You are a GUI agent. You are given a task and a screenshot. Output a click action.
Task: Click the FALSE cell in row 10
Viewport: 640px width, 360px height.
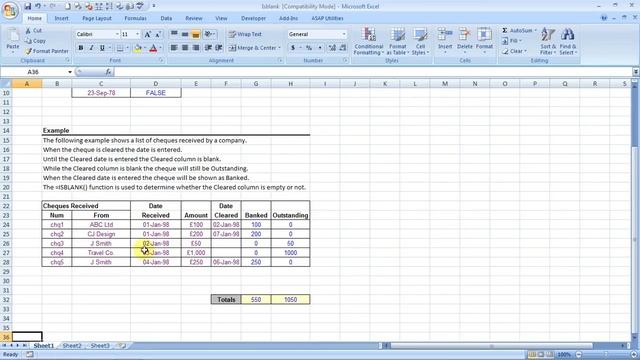pyautogui.click(x=156, y=93)
